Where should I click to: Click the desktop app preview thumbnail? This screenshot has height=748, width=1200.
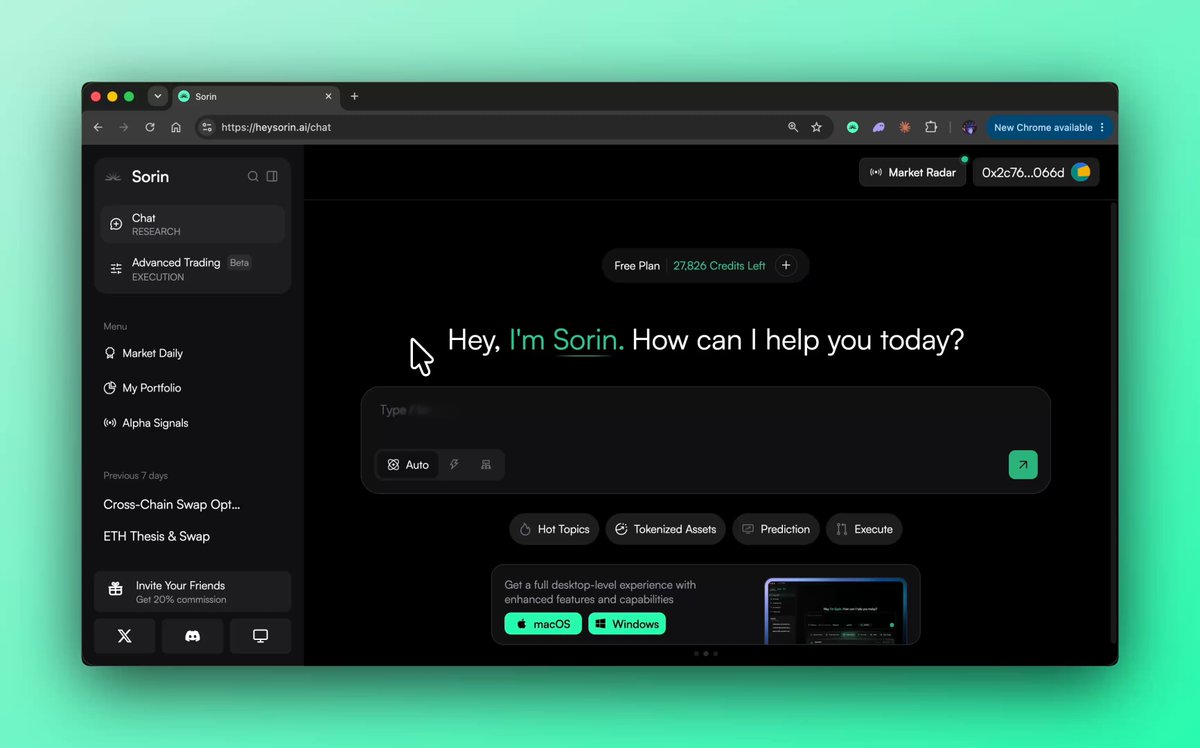tap(836, 611)
